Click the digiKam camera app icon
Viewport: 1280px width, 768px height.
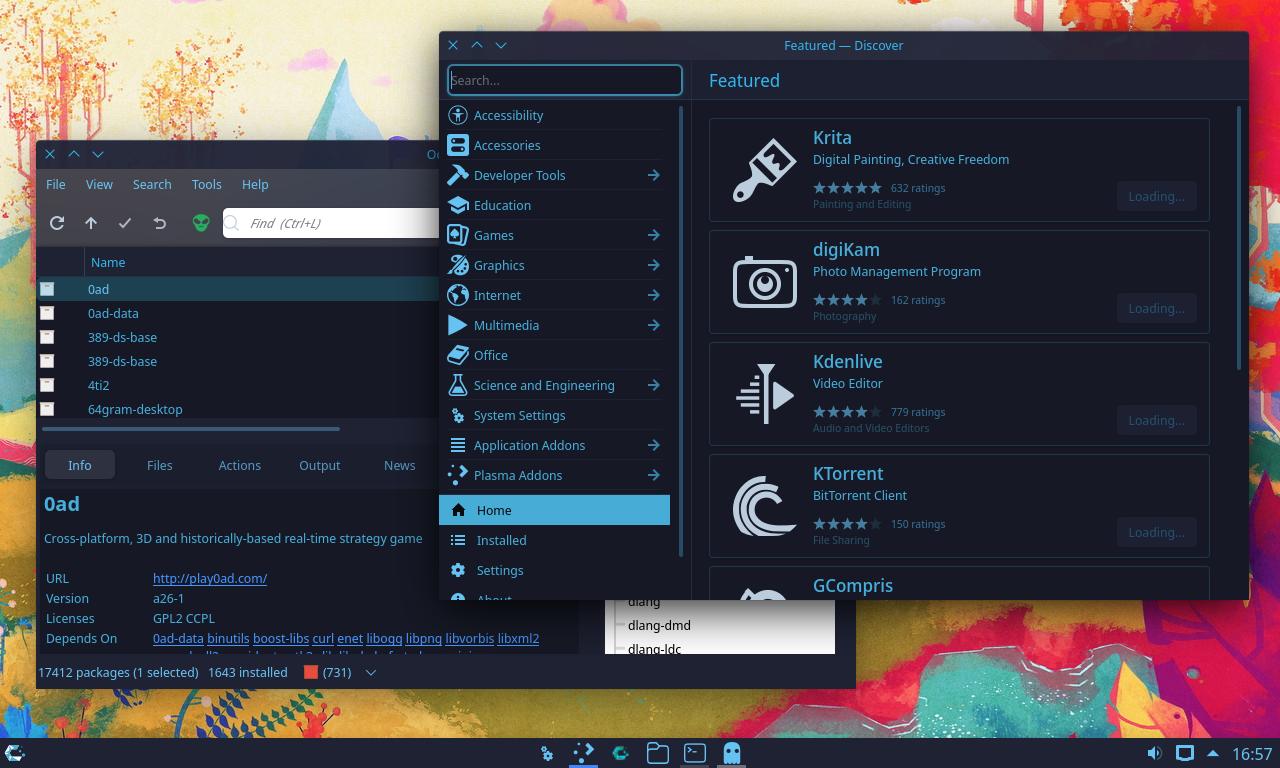tap(765, 282)
